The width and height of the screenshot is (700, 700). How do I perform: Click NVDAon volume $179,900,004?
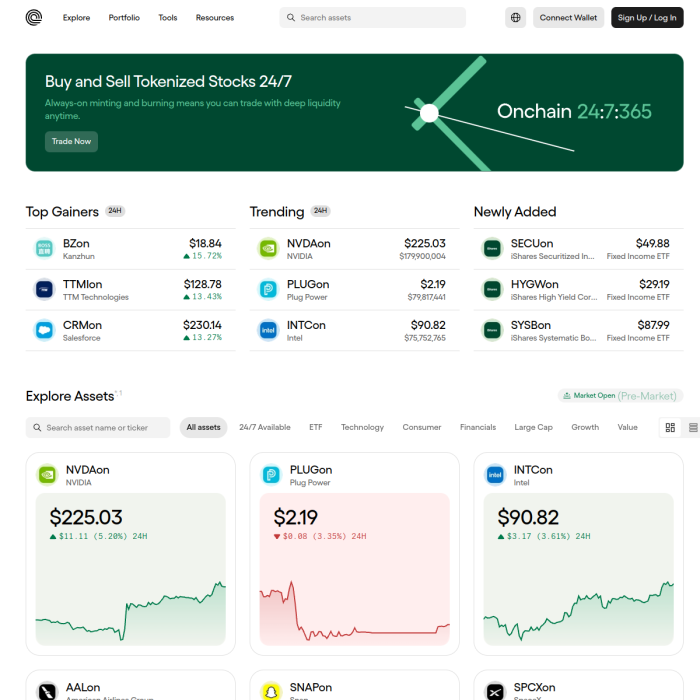click(422, 256)
